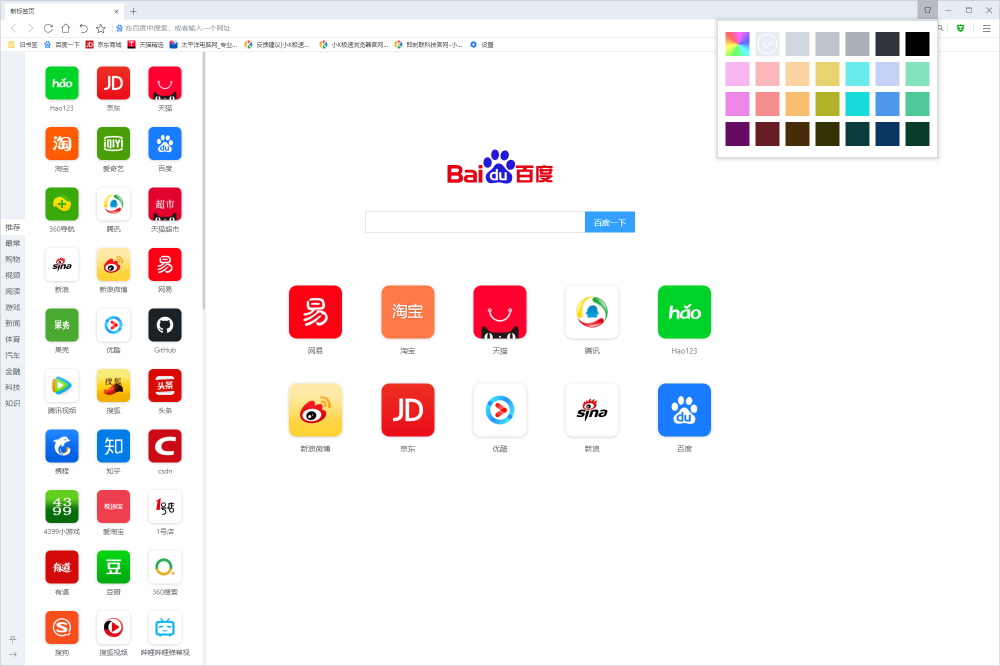Choose the default checked white swatch
The width and height of the screenshot is (1000, 666).
coord(767,44)
